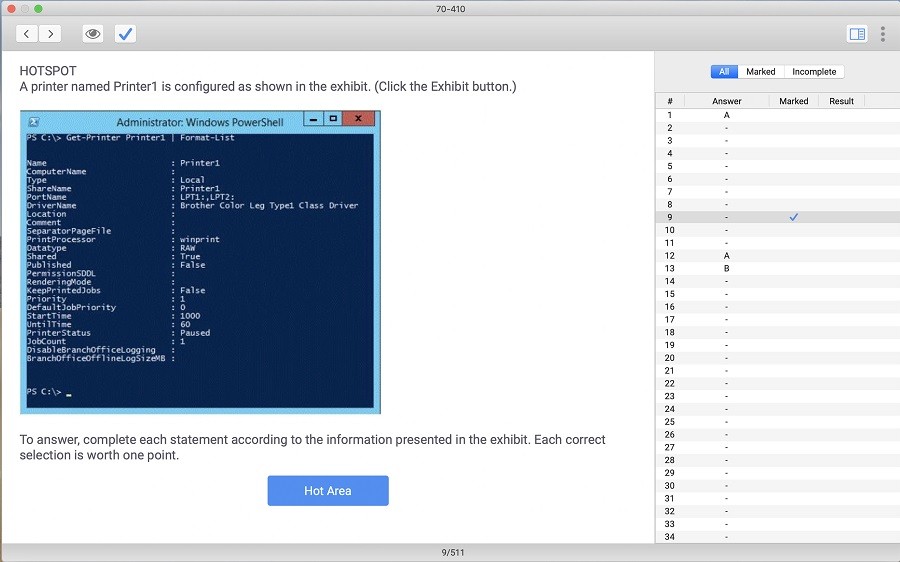Click the Answer column header
Image resolution: width=900 pixels, height=562 pixels.
[727, 101]
